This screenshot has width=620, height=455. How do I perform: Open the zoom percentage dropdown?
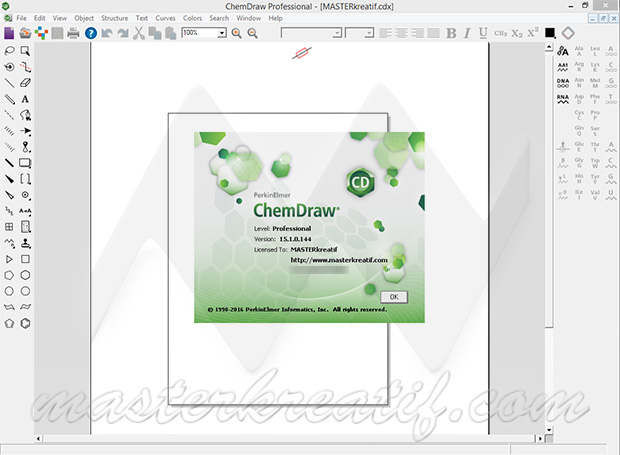click(x=222, y=33)
